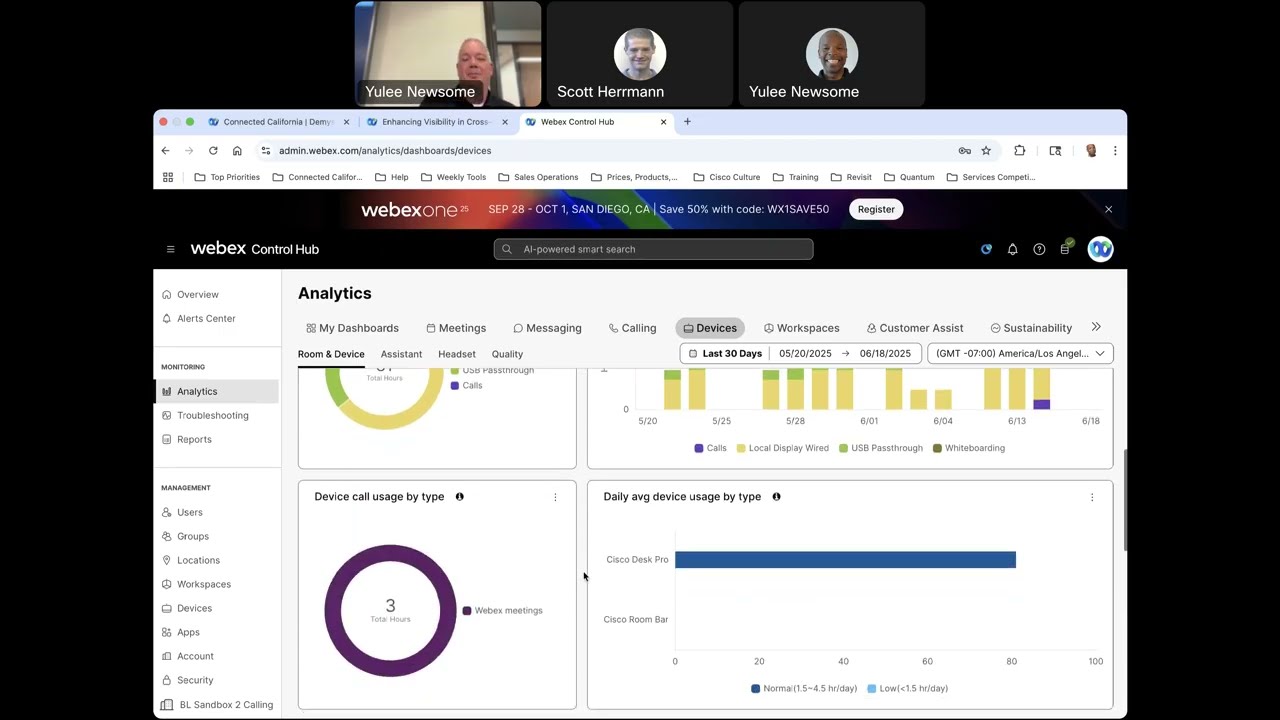This screenshot has height=720, width=1280.
Task: Click the page vertical scrollbar
Action: point(1123,499)
